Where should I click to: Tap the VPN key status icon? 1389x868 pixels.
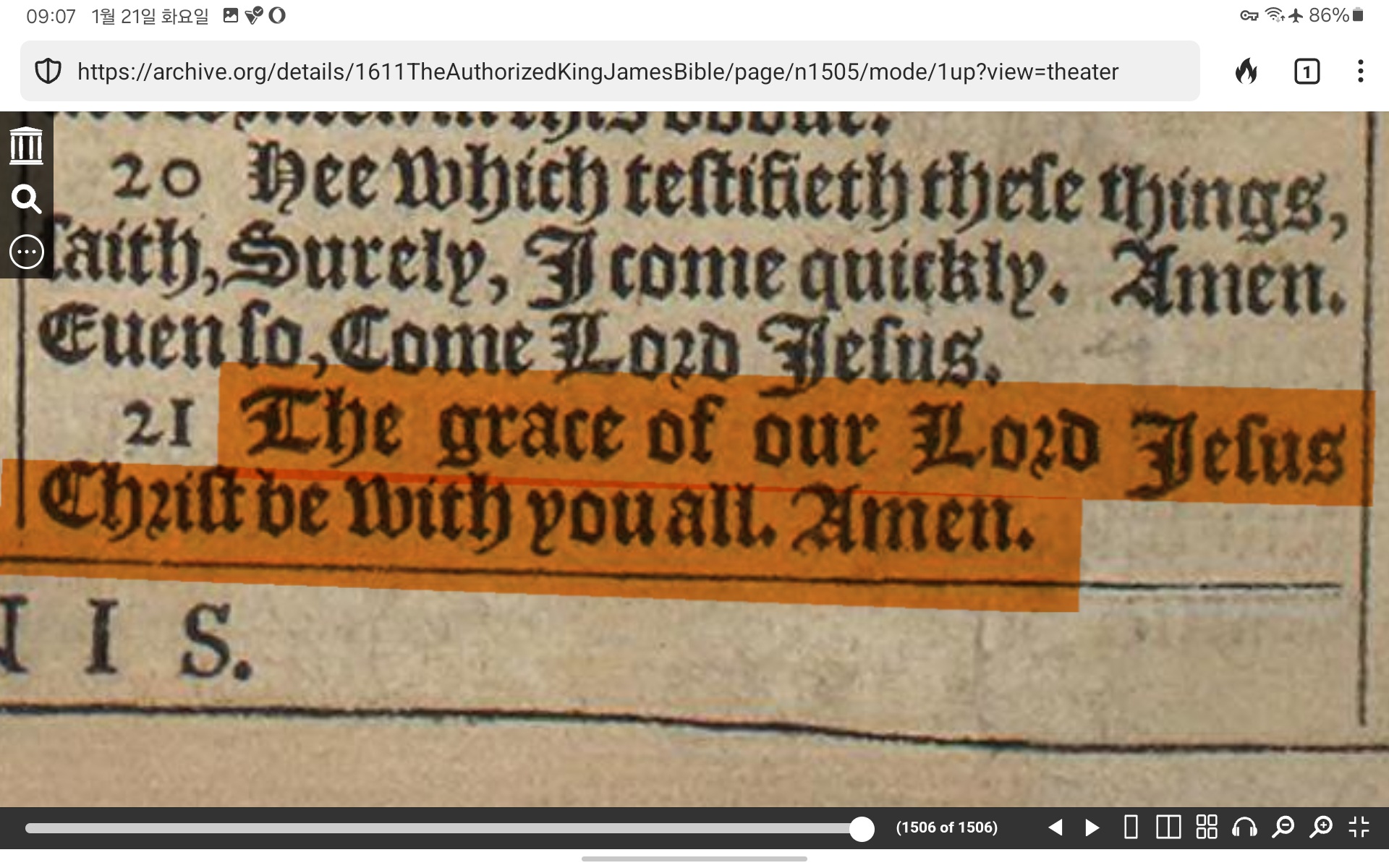[x=1249, y=15]
